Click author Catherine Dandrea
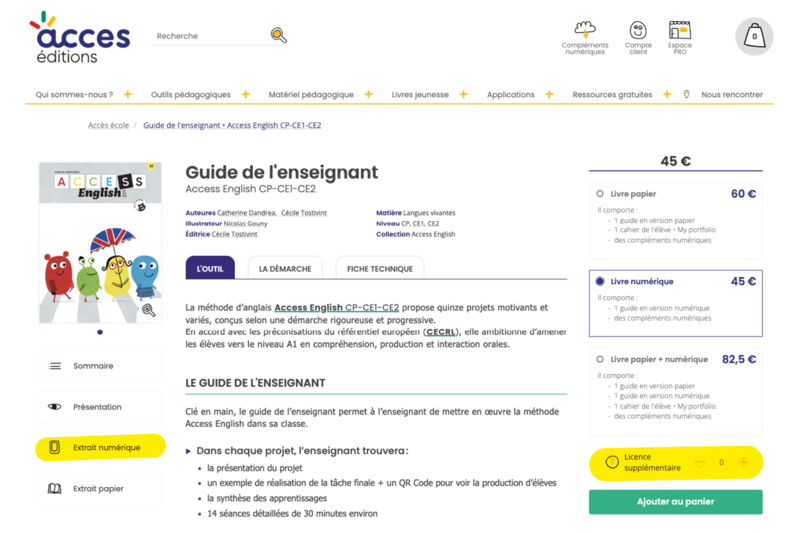This screenshot has height=533, width=800. (x=246, y=213)
